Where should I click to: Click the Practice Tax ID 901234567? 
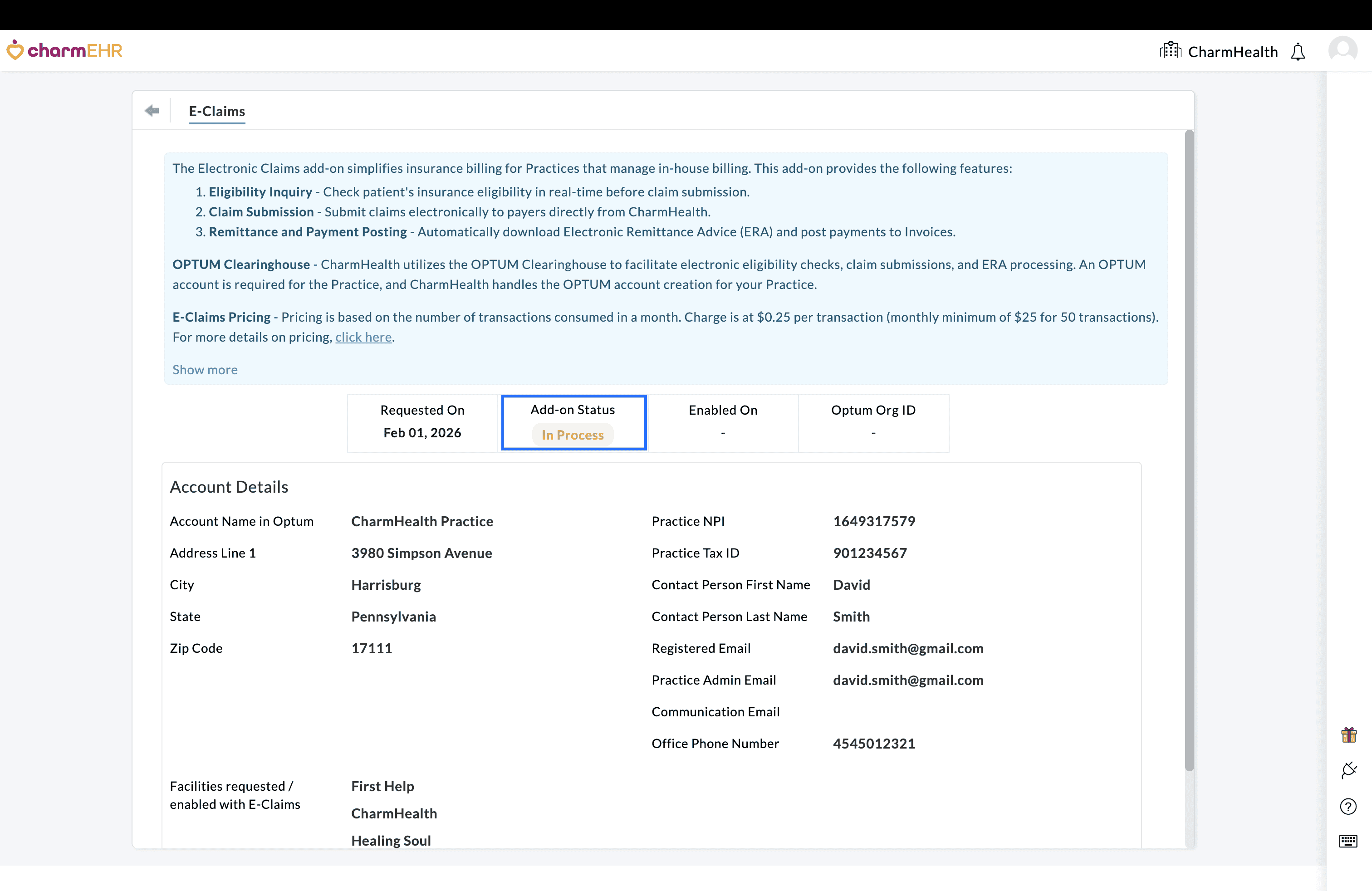869,553
